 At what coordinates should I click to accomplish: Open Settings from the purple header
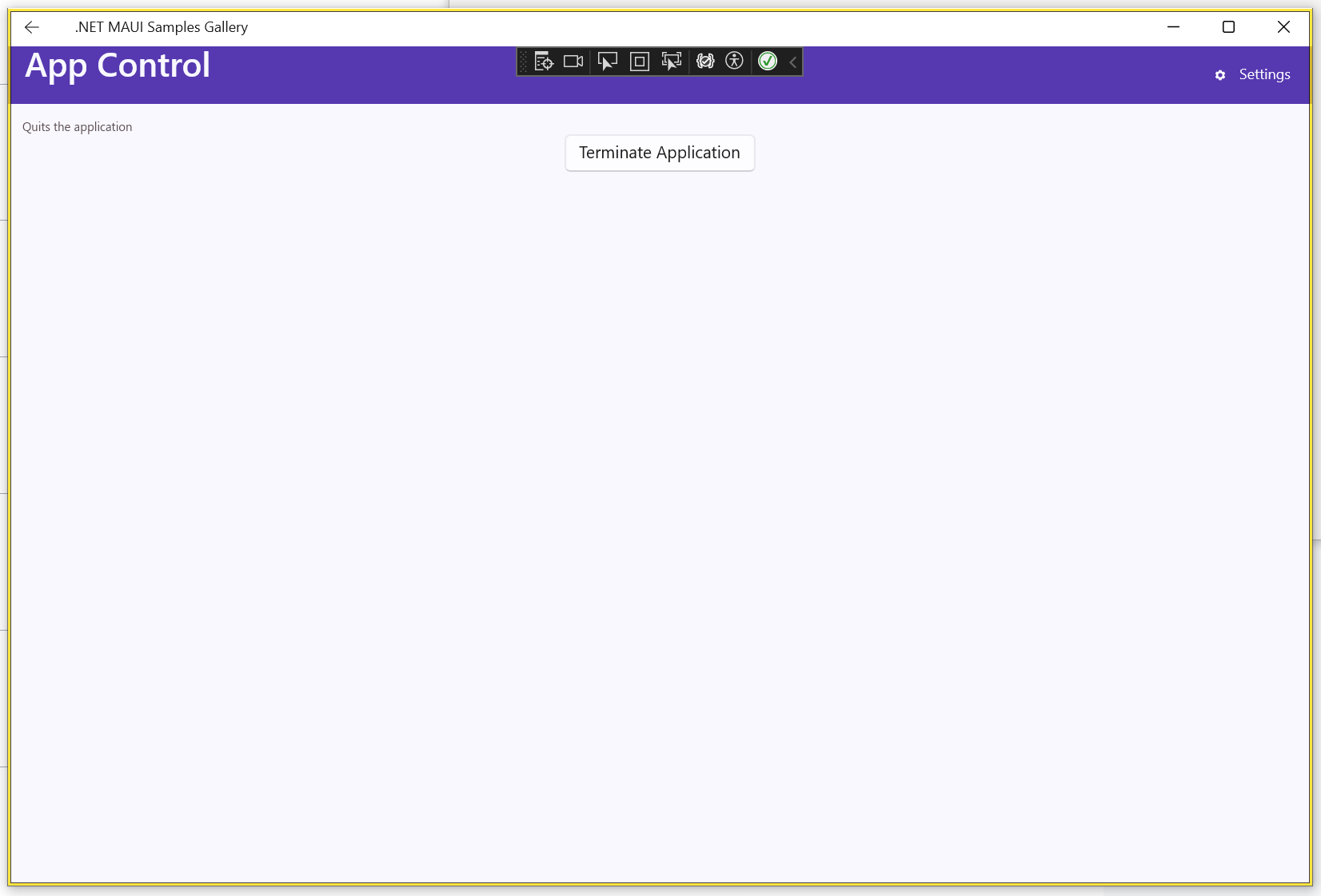1264,74
